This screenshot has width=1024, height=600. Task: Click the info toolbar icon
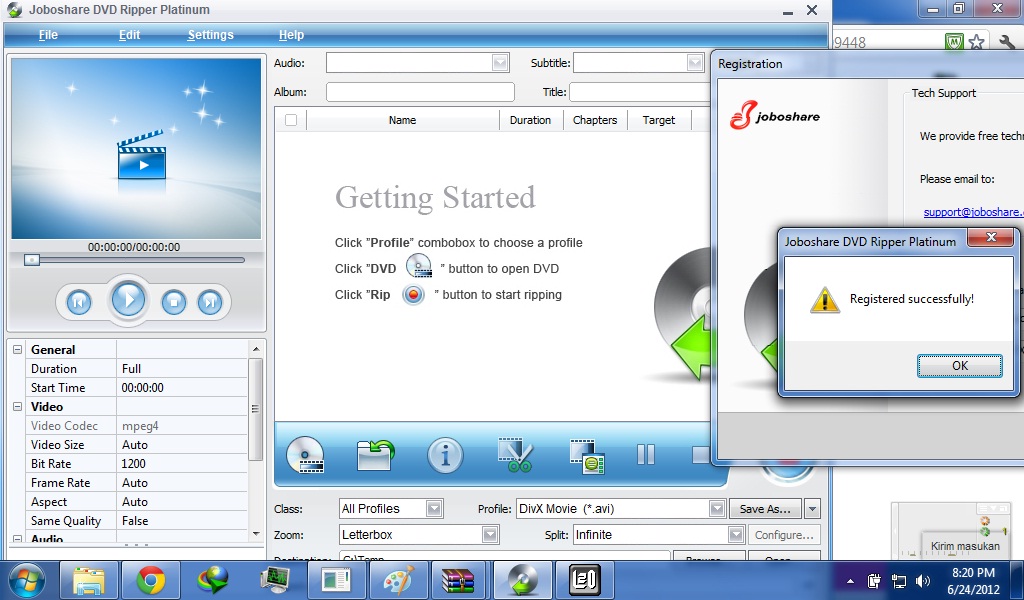pyautogui.click(x=445, y=454)
